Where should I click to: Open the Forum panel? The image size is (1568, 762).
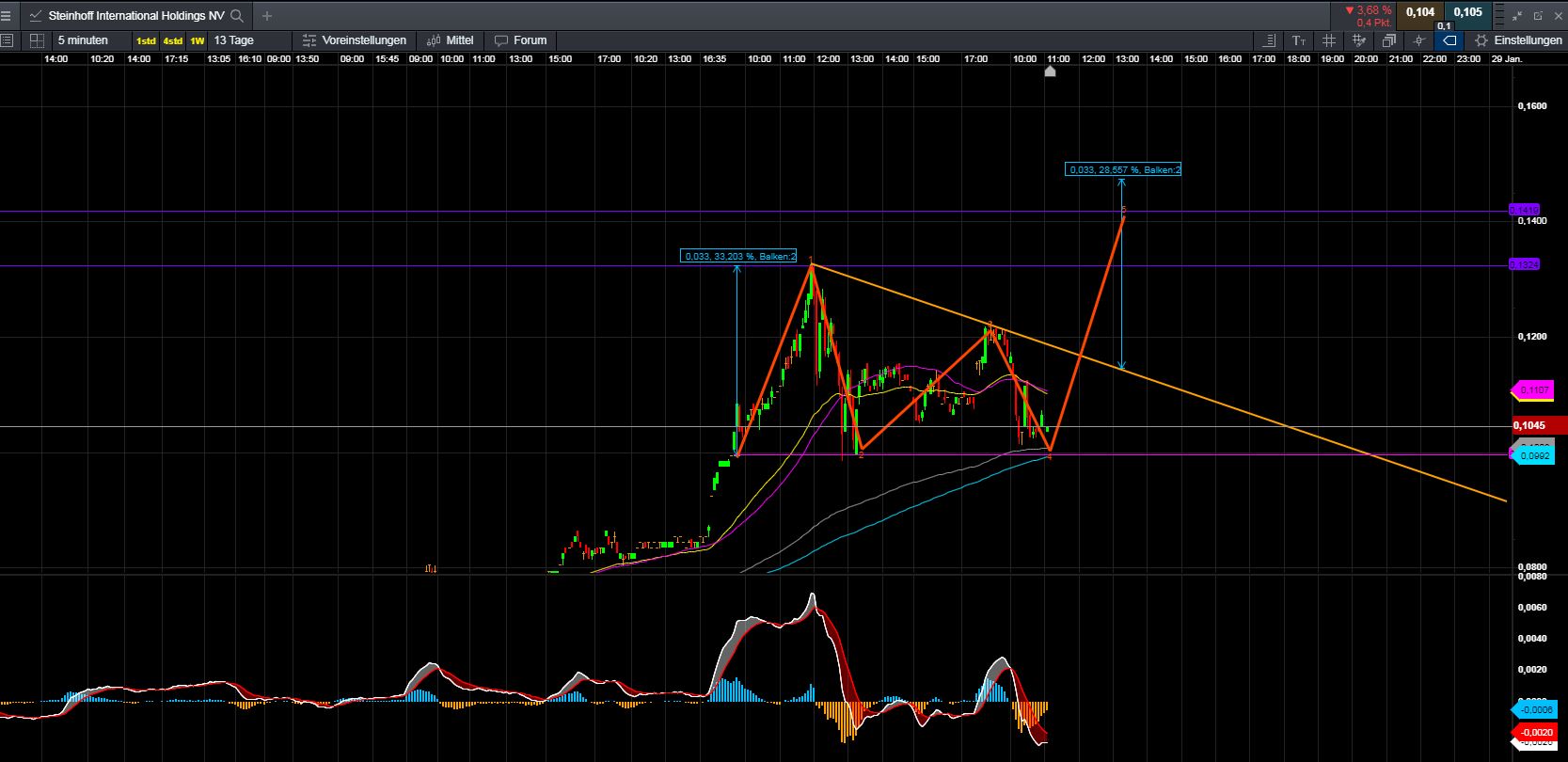(521, 40)
